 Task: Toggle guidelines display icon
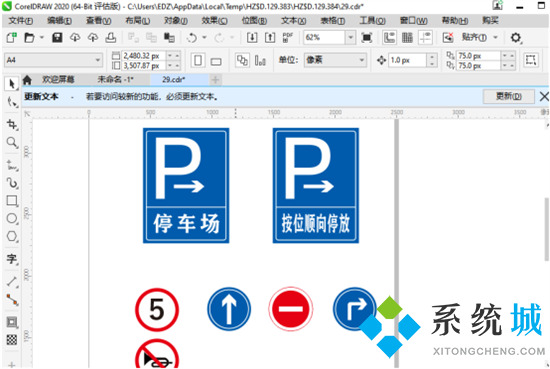[x=425, y=37]
